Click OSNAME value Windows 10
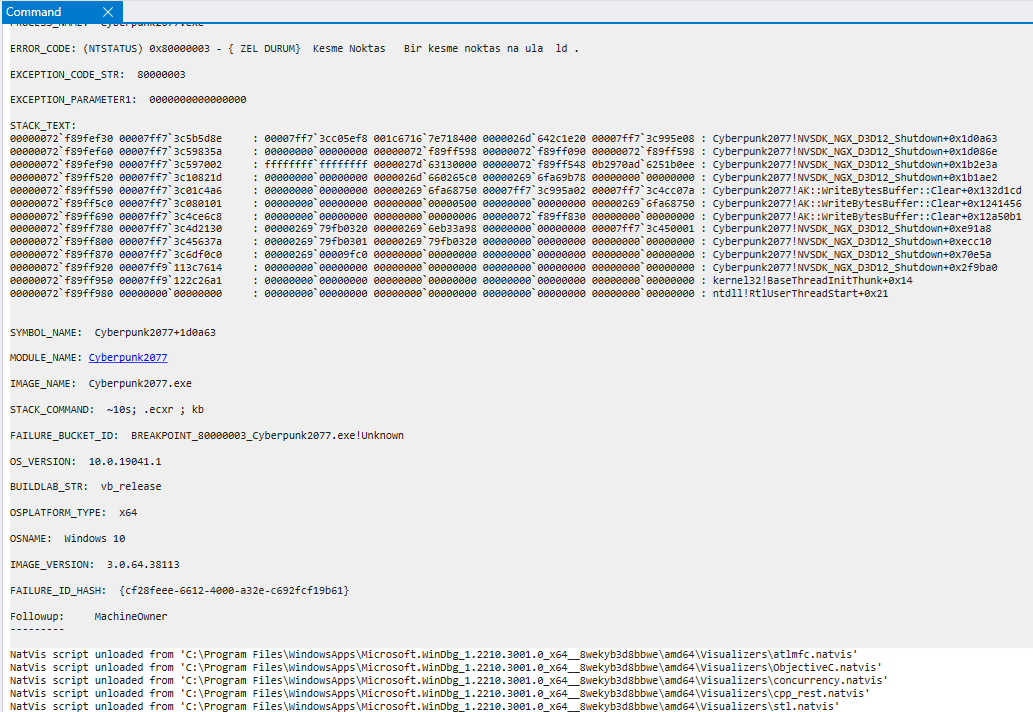 click(94, 539)
